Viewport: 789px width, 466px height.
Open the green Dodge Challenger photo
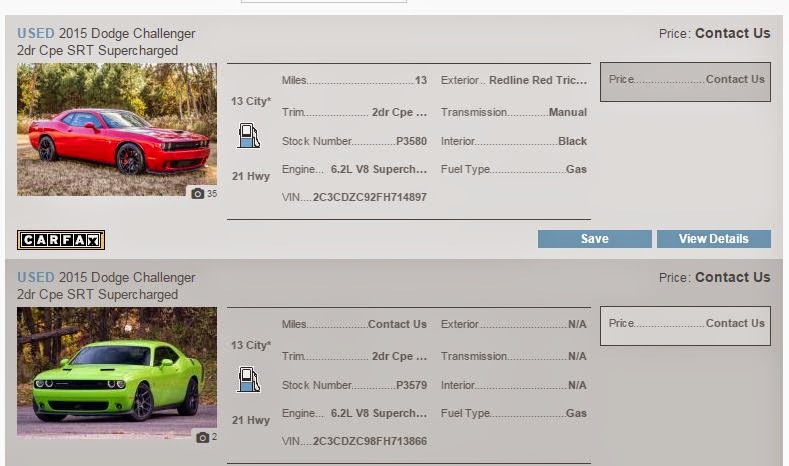tap(117, 371)
